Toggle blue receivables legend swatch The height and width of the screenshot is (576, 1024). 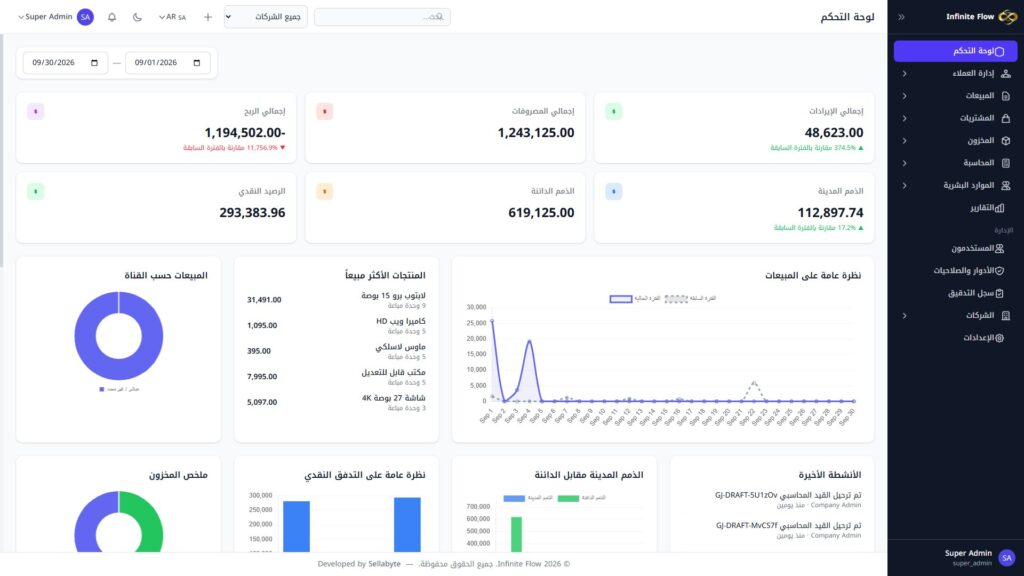(x=514, y=498)
